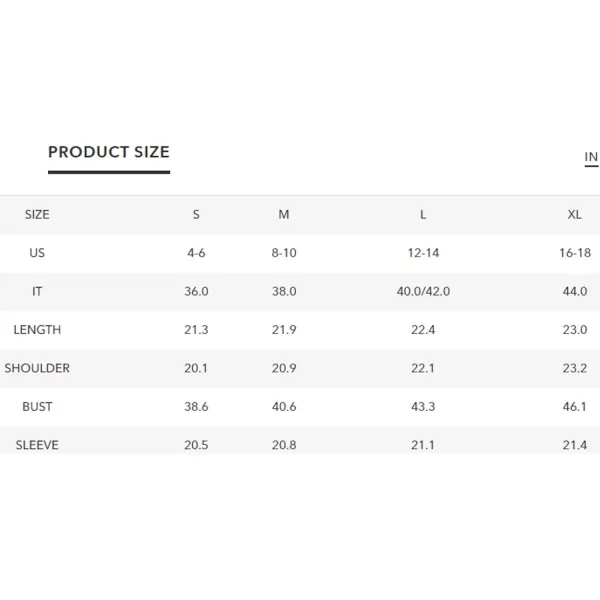Select the XL size column header
Viewport: 600px width, 600px height.
tap(574, 214)
